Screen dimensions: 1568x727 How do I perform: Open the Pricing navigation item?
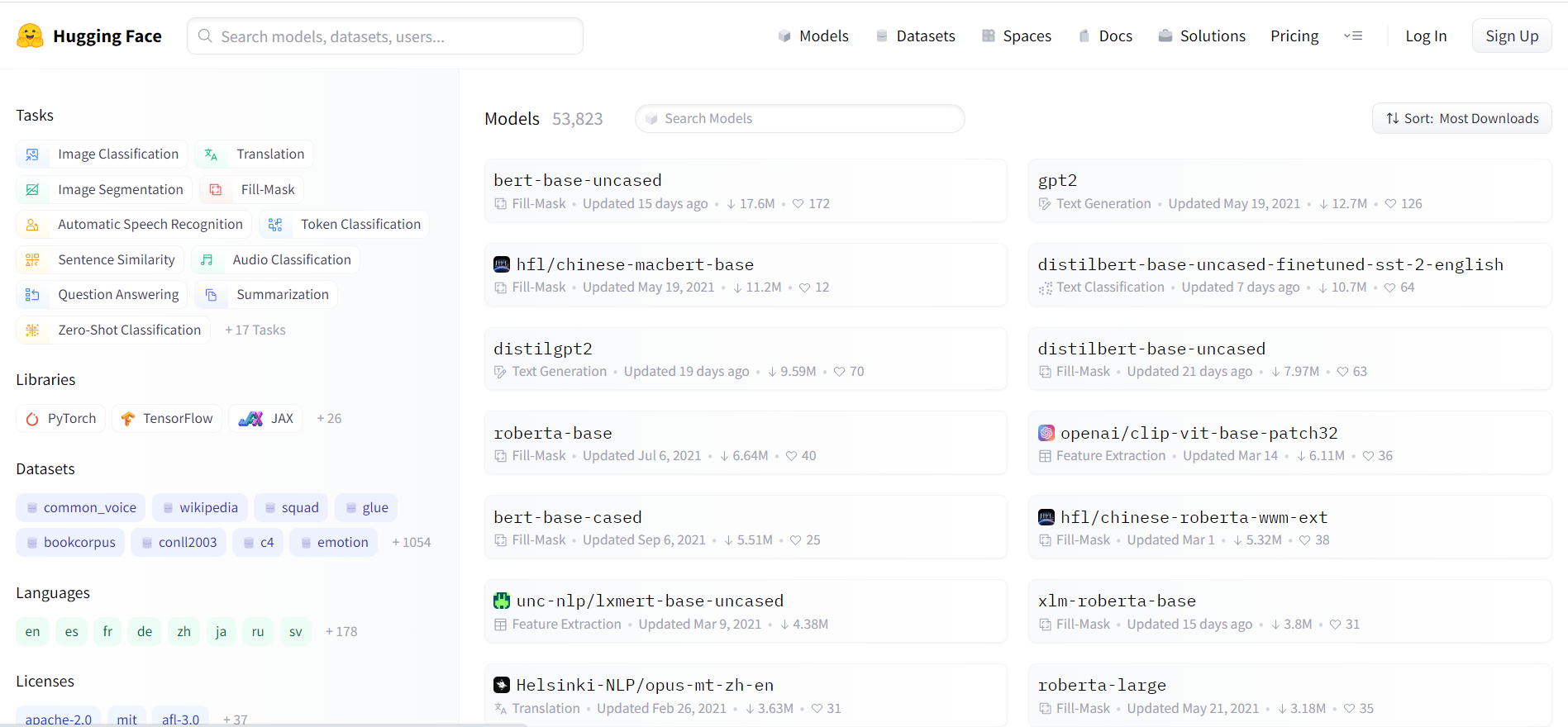point(1294,36)
